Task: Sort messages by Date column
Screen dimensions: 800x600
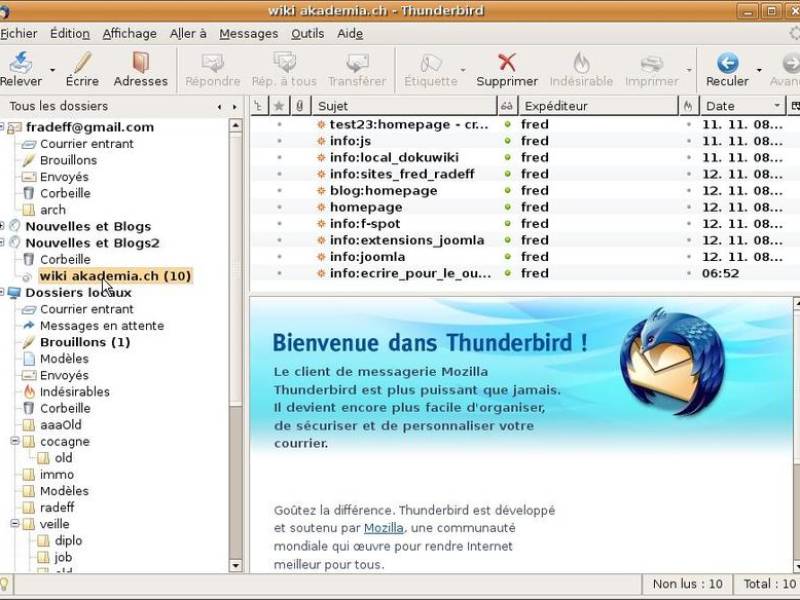Action: click(742, 106)
